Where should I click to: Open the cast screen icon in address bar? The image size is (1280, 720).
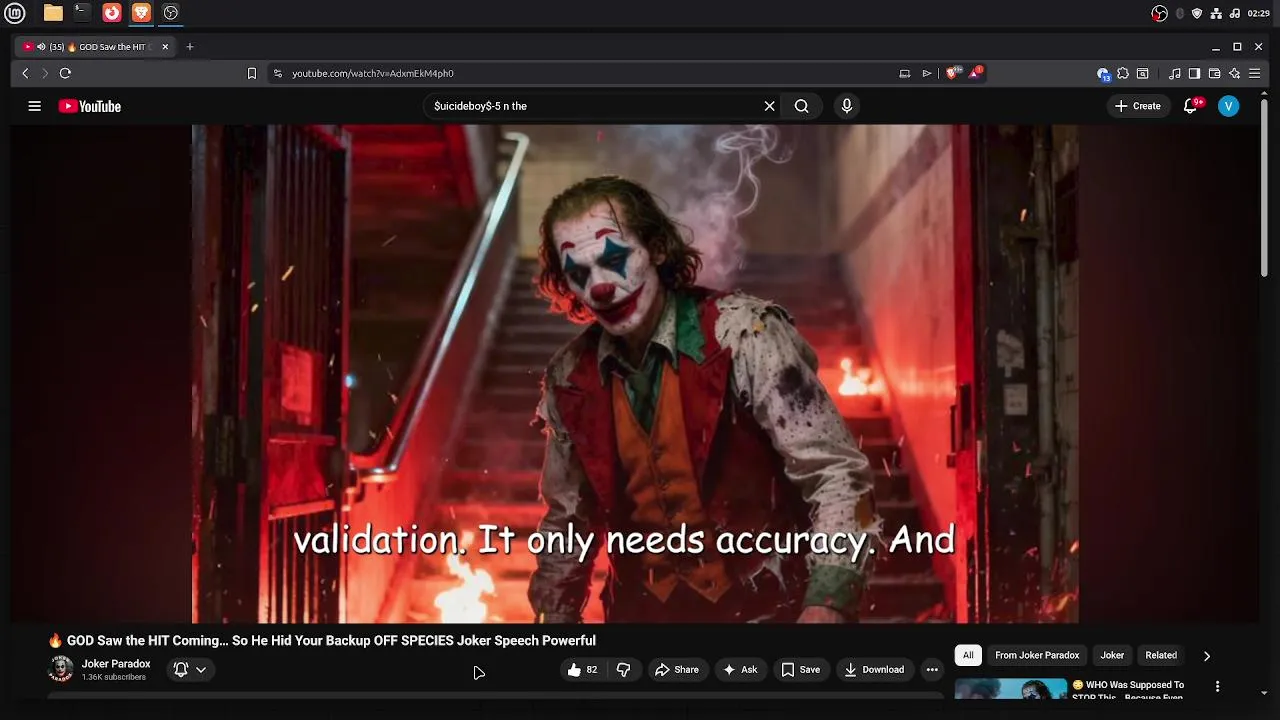click(x=905, y=73)
